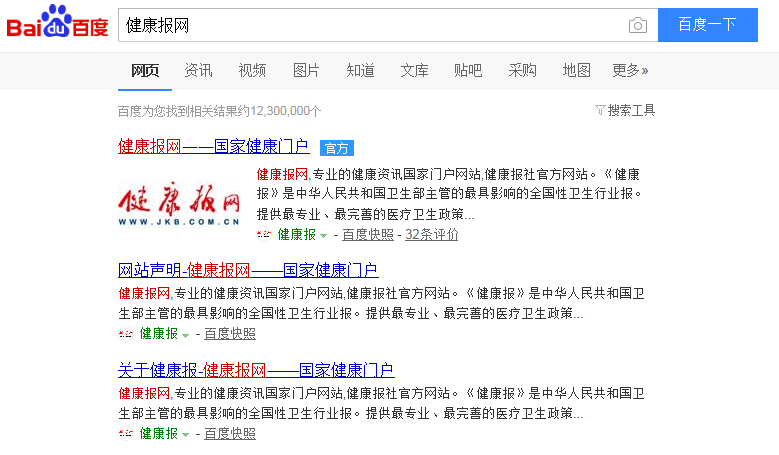Switch to the 文库 tab
Screen dimensions: 779x455
click(x=414, y=71)
